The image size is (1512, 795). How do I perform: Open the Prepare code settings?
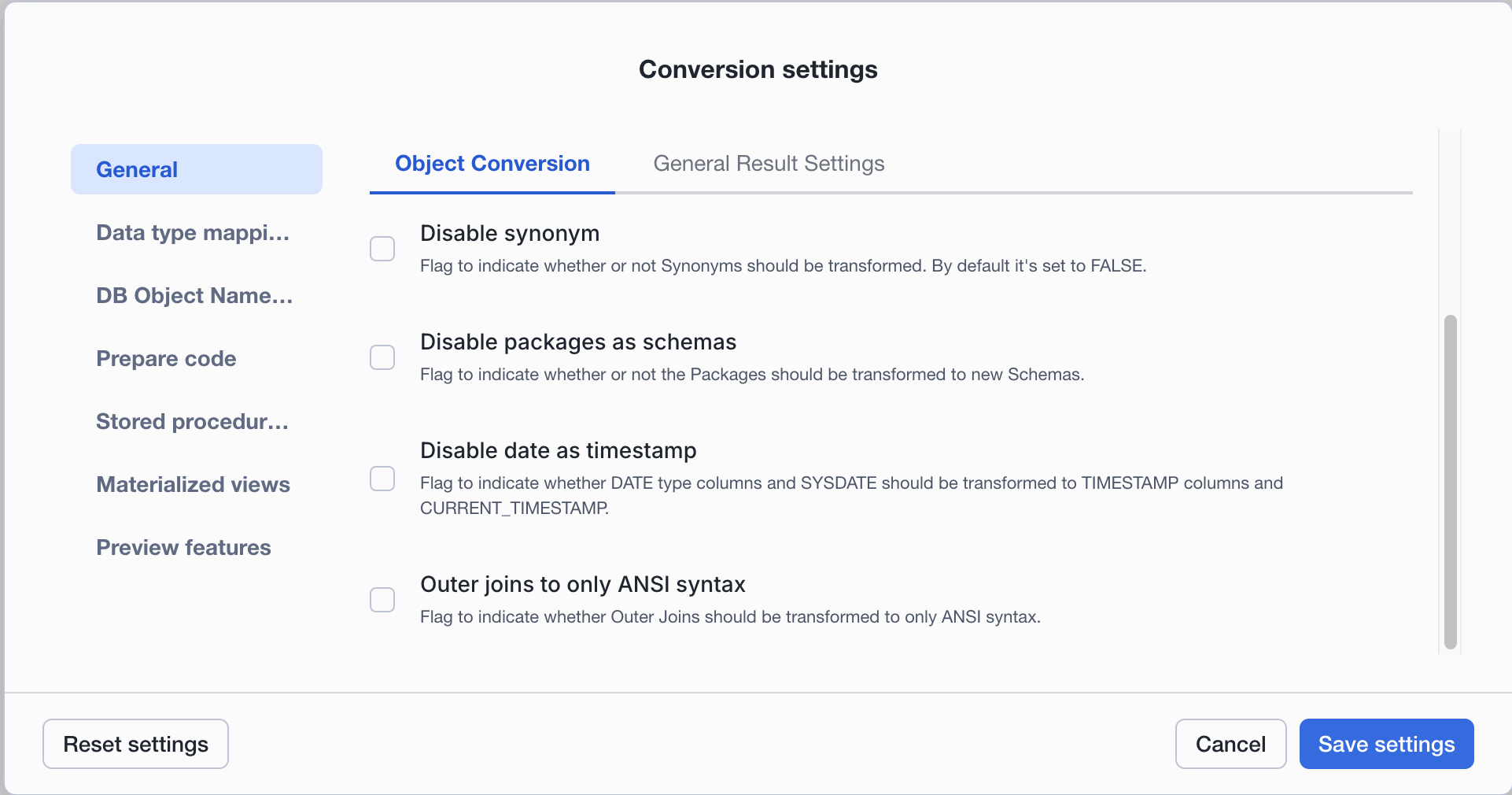[x=166, y=358]
